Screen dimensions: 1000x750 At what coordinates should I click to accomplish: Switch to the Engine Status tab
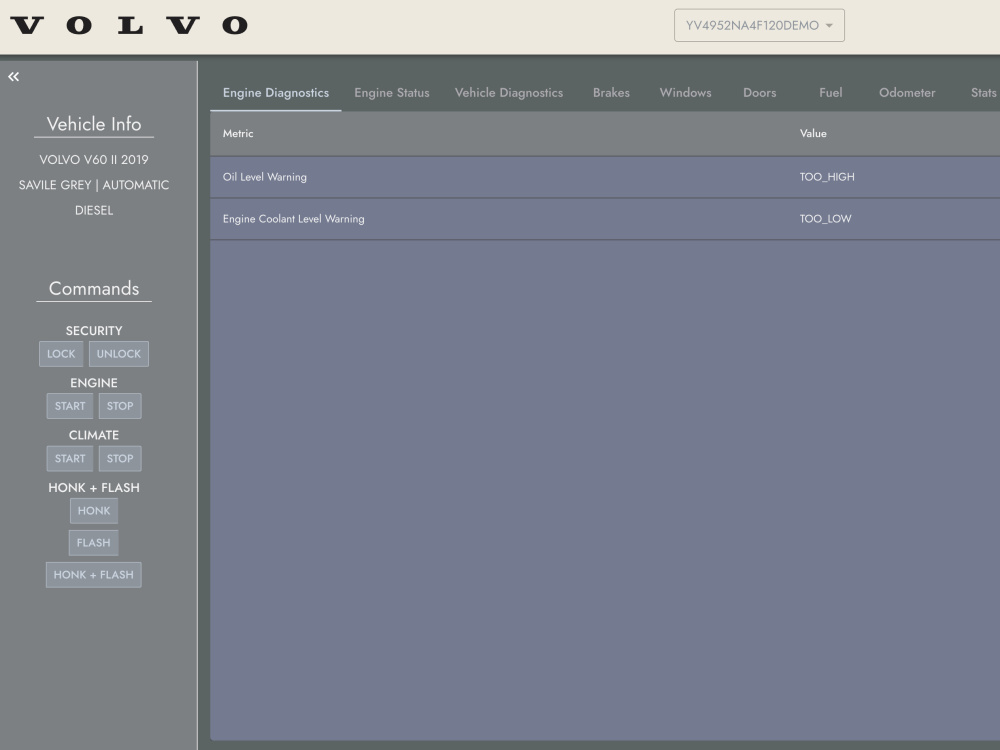pyautogui.click(x=392, y=92)
